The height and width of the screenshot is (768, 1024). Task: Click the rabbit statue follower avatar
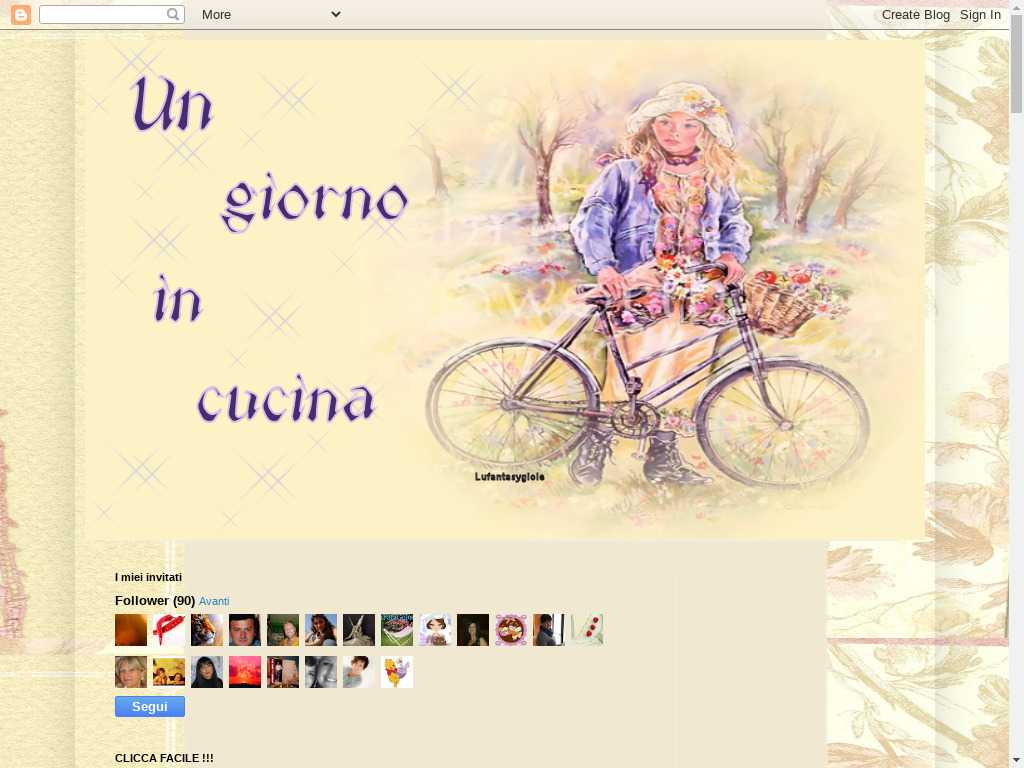coord(359,630)
